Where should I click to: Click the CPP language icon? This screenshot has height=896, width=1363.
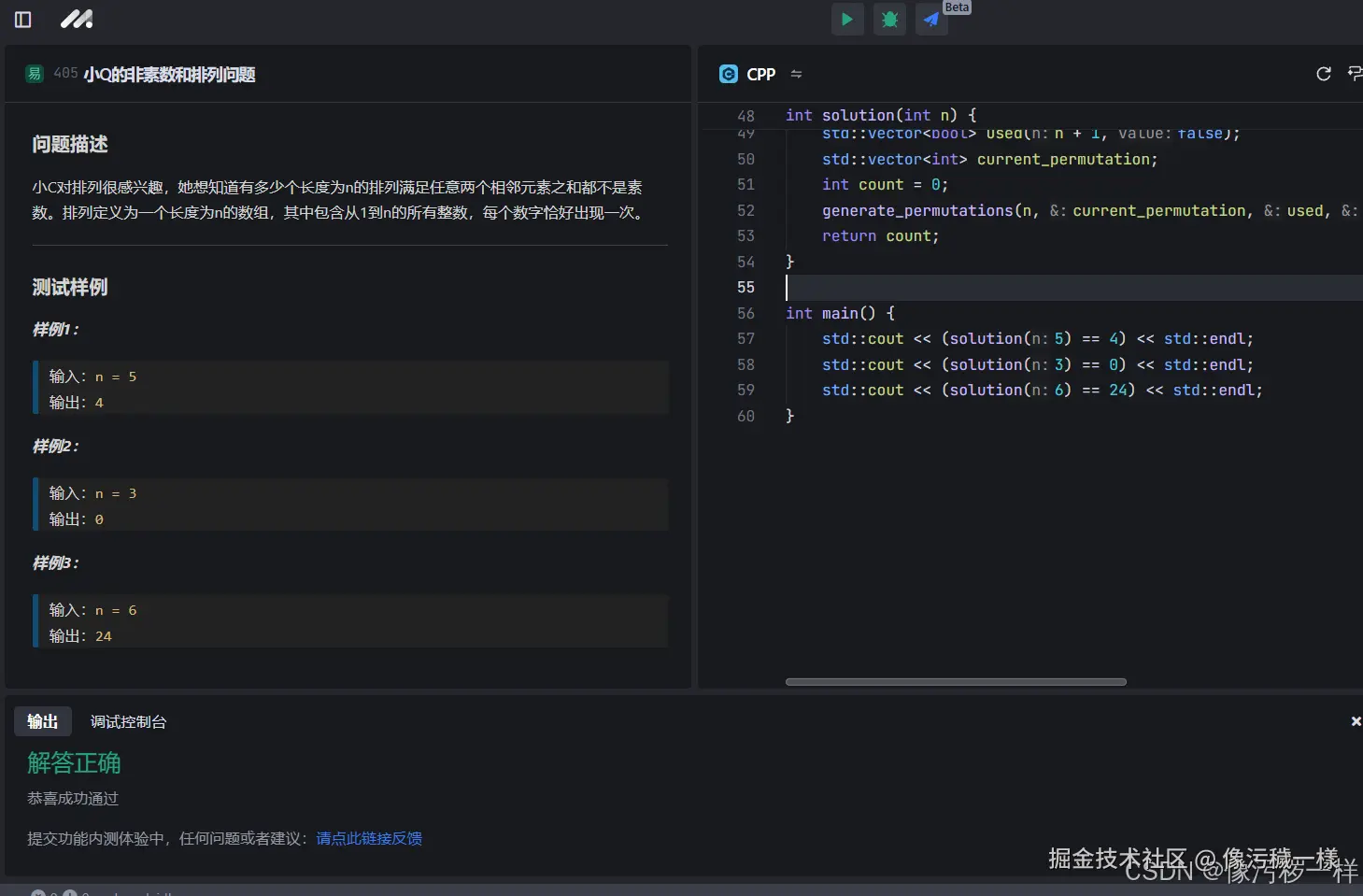[729, 74]
